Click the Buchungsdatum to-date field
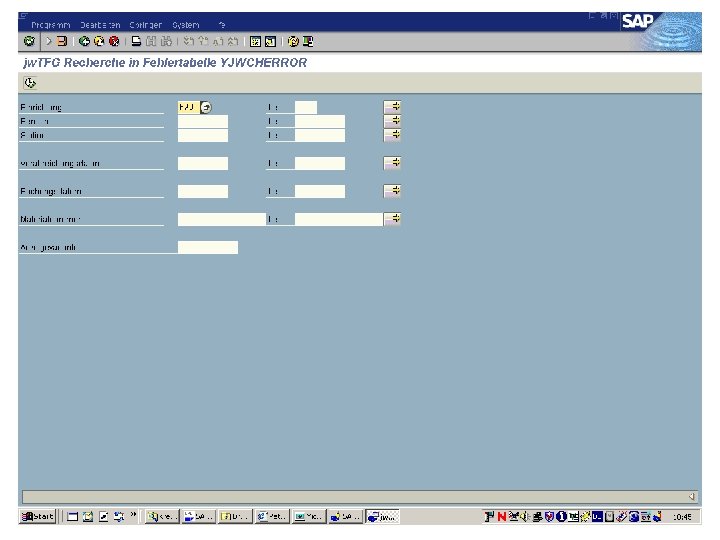 point(320,191)
